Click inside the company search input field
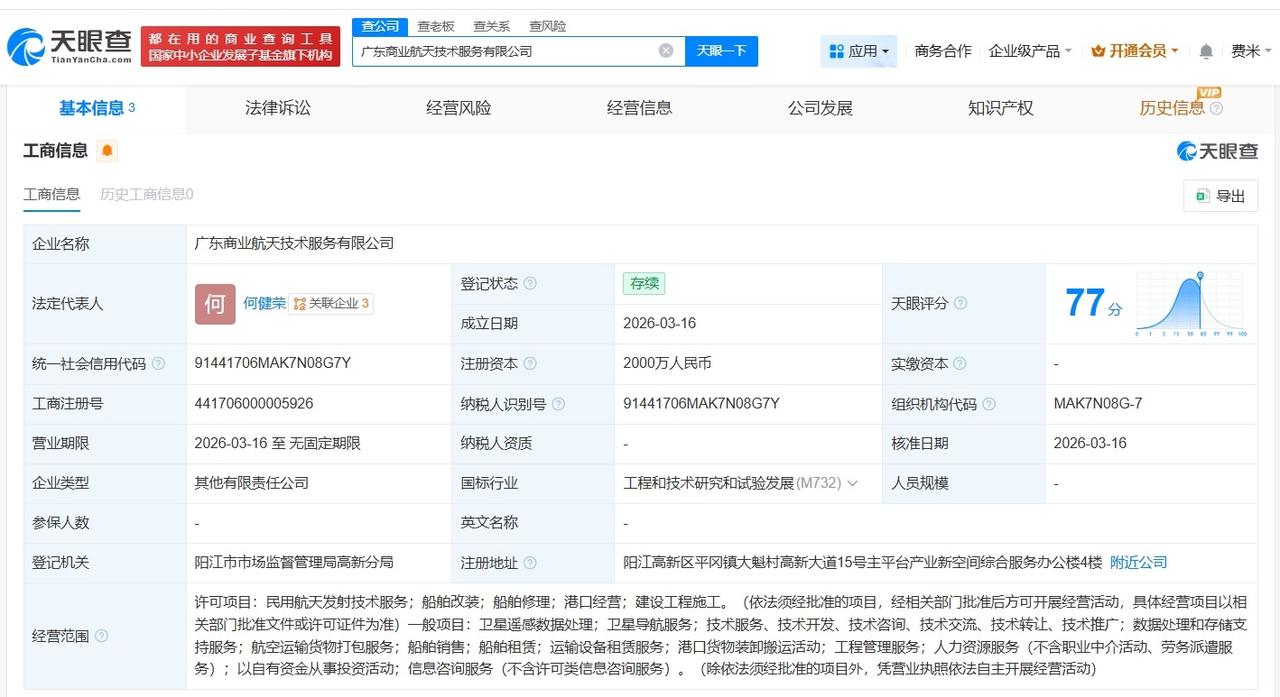Image resolution: width=1280 pixels, height=697 pixels. (x=500, y=50)
